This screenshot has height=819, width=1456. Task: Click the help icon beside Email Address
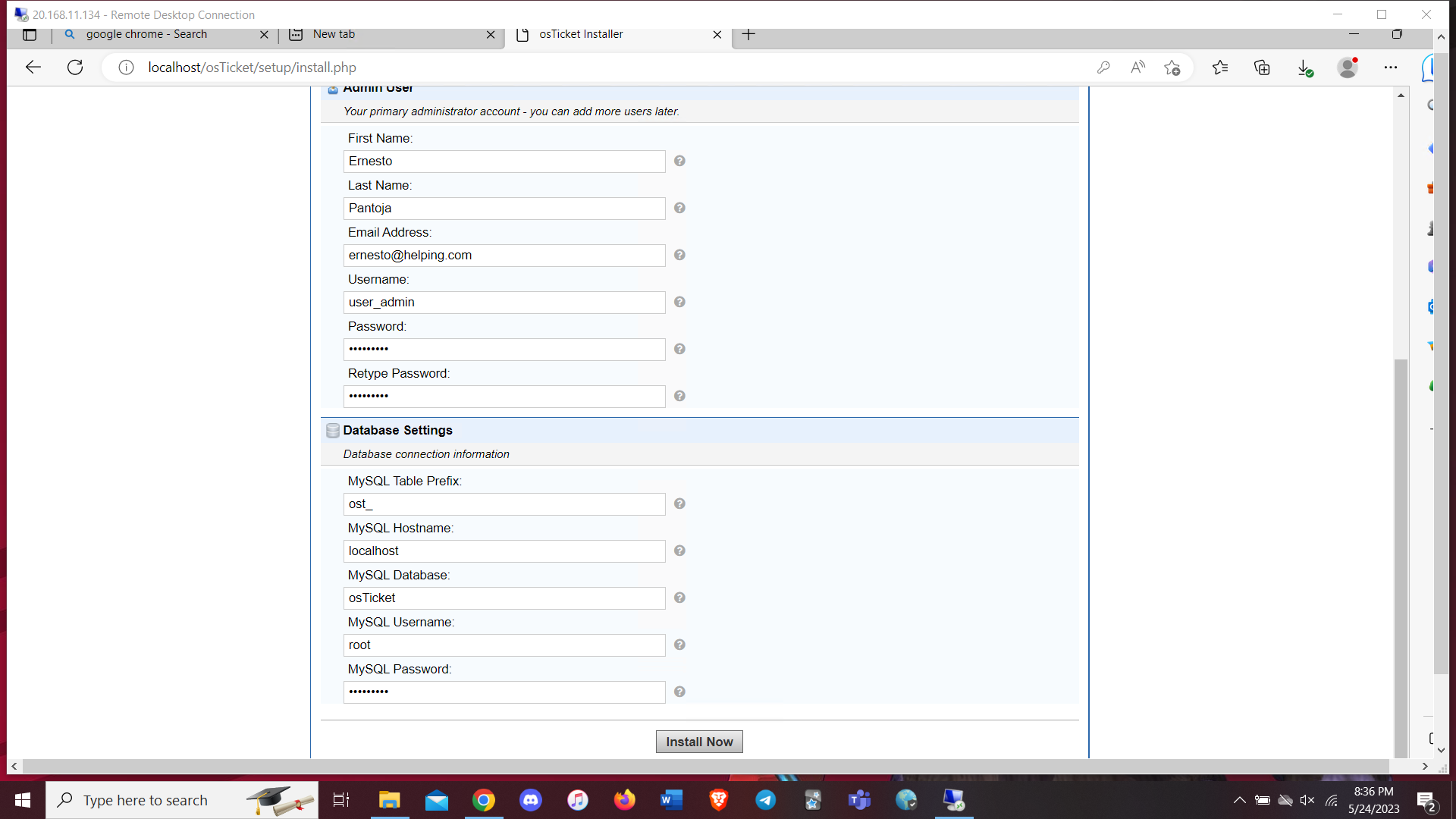(679, 256)
